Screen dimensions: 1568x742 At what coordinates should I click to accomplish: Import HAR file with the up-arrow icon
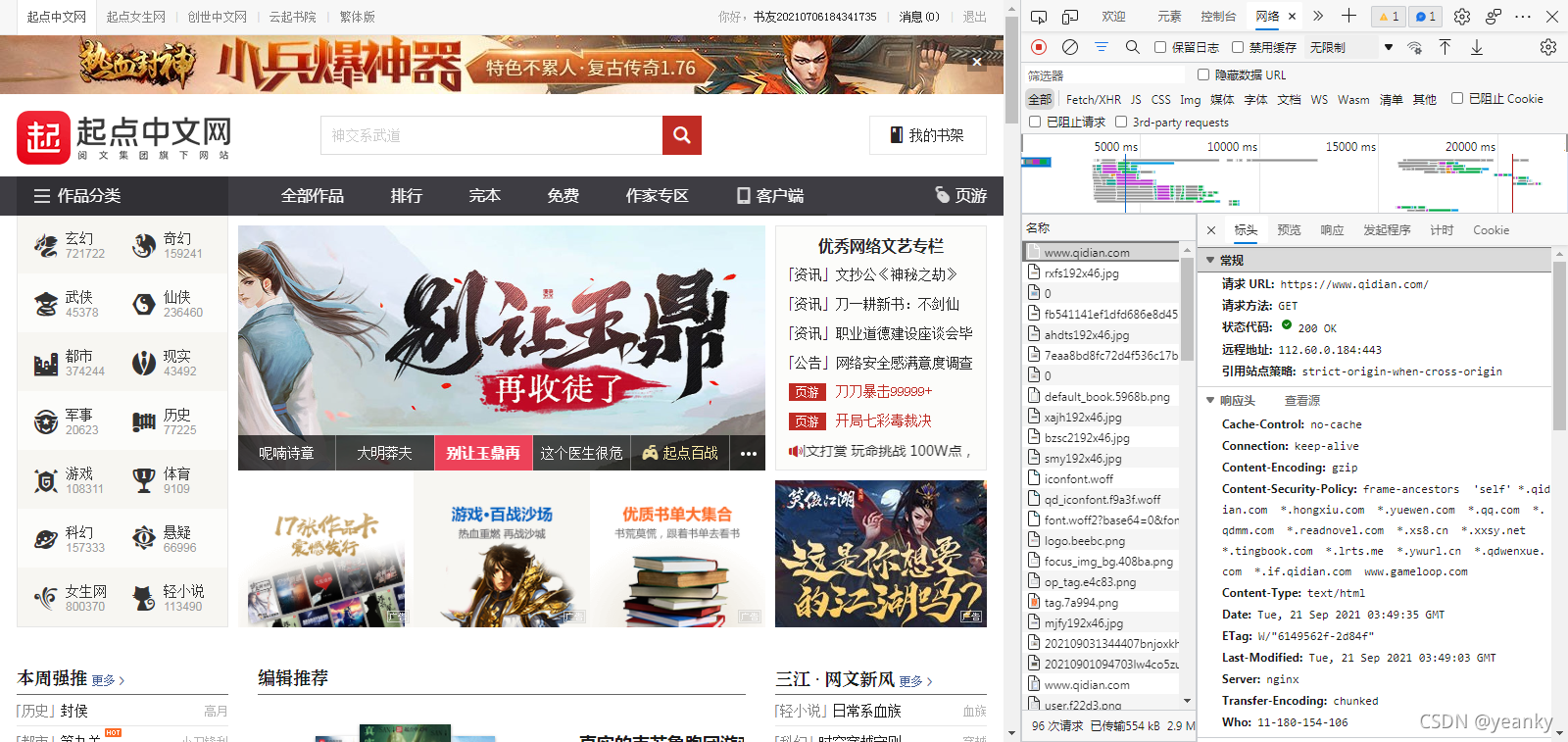(1445, 47)
